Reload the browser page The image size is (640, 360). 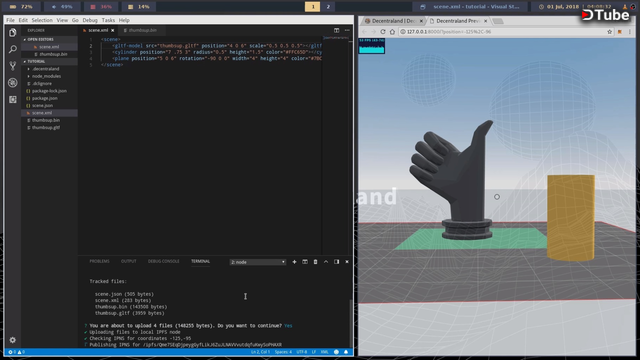(x=383, y=31)
